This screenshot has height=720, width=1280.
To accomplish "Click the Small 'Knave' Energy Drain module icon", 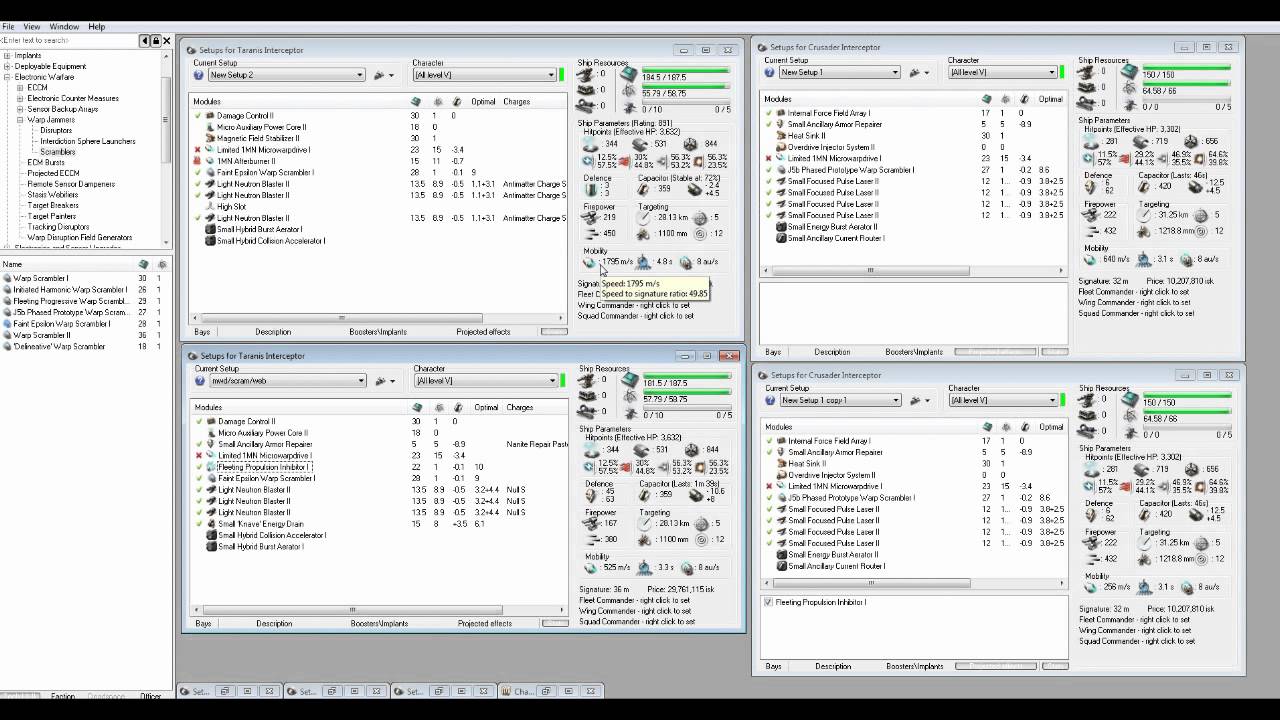I will (x=210, y=524).
